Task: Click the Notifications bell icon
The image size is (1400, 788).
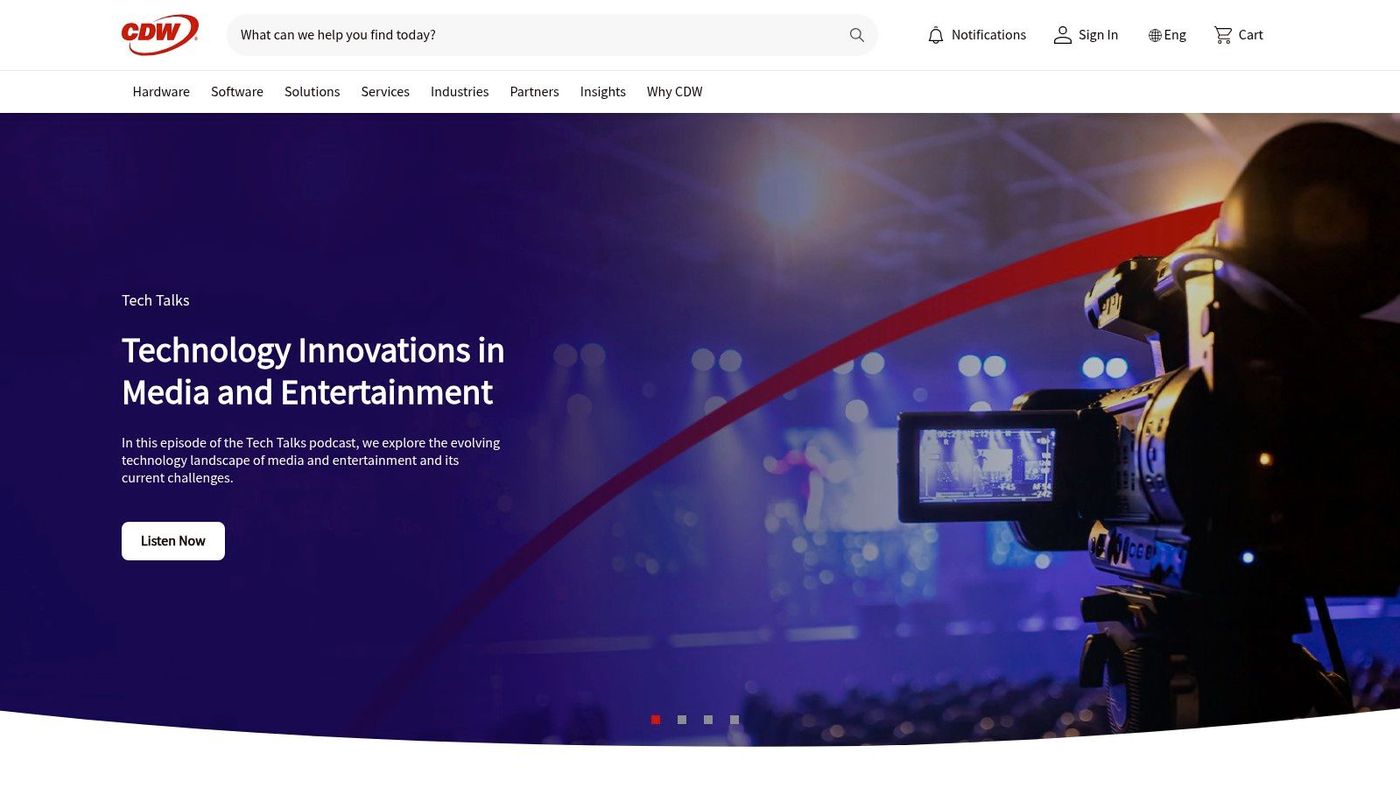Action: pyautogui.click(x=936, y=35)
